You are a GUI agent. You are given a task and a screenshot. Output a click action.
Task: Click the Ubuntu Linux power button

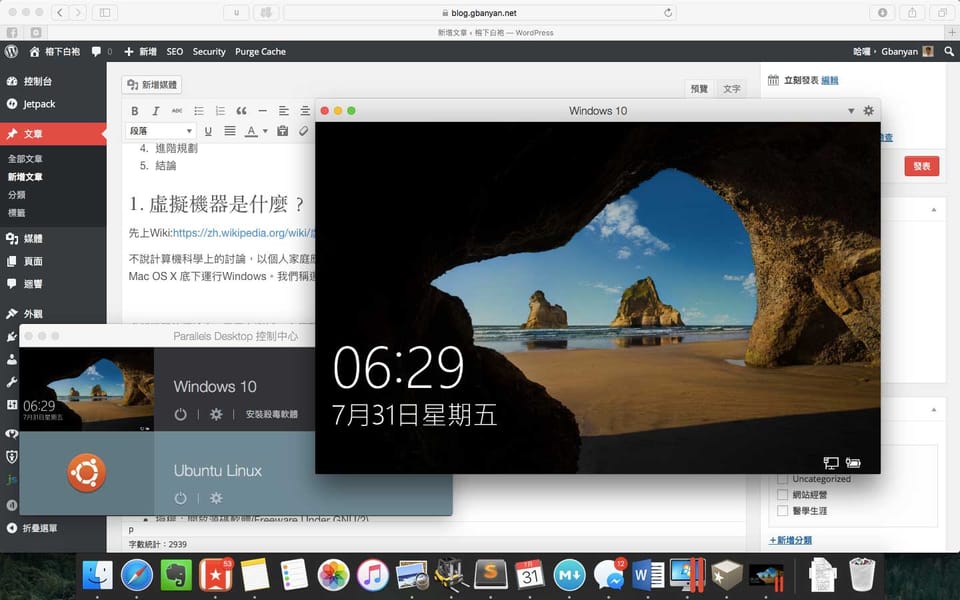180,498
